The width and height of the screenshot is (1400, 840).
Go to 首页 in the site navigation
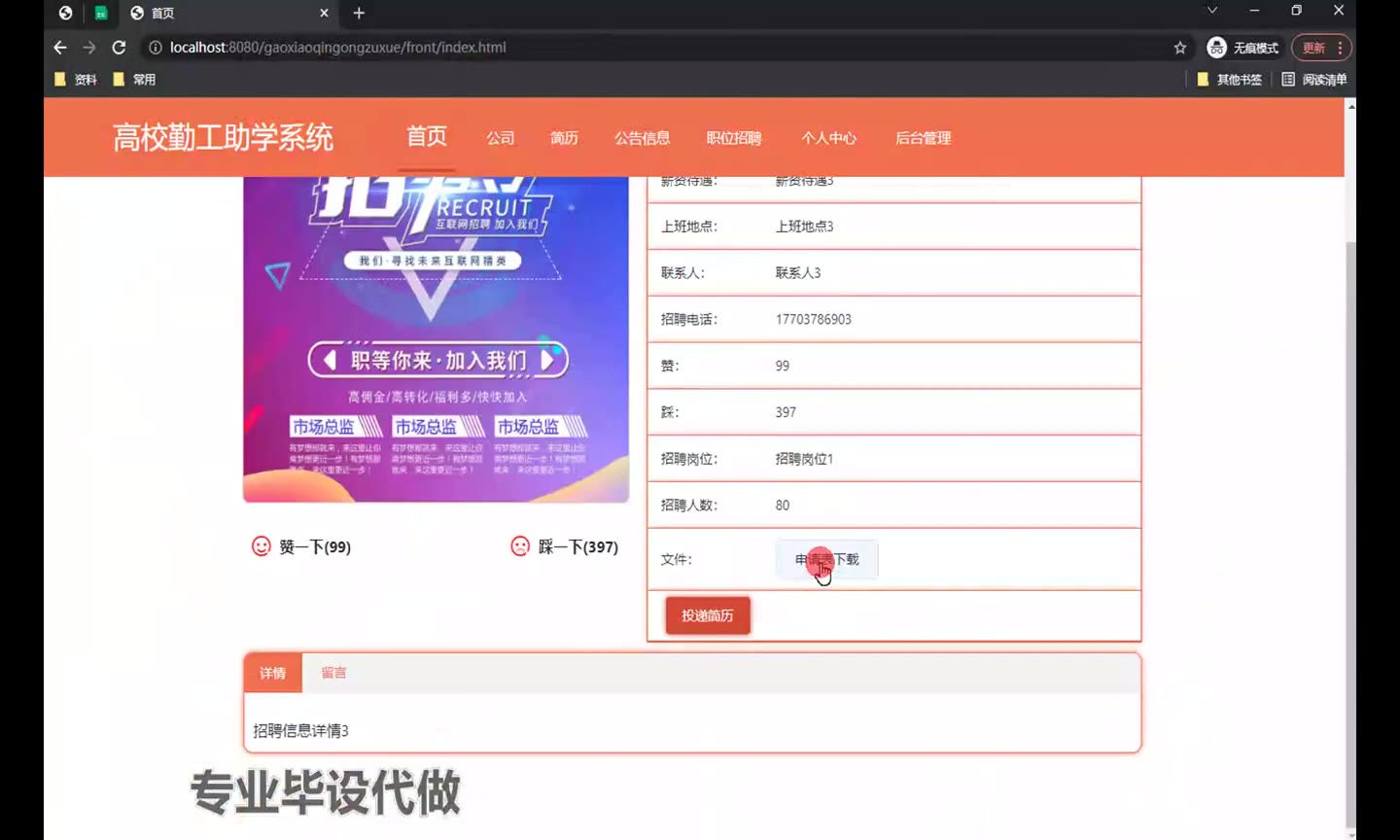click(427, 137)
